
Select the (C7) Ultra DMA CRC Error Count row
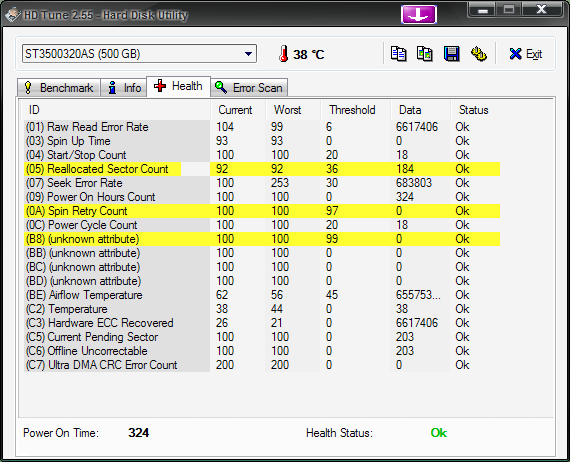tap(262, 365)
